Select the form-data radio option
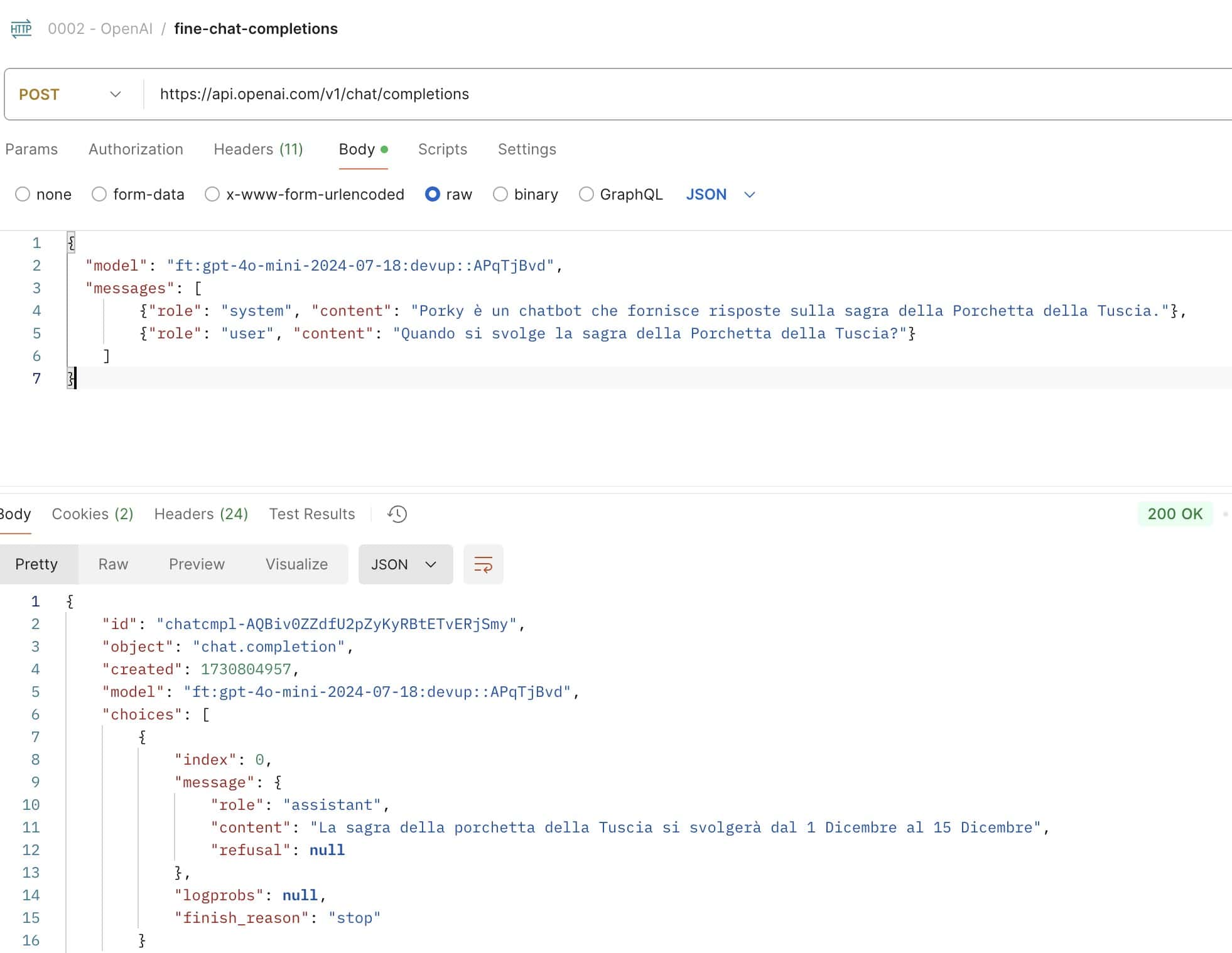Viewport: 1232px width, 953px height. [99, 195]
